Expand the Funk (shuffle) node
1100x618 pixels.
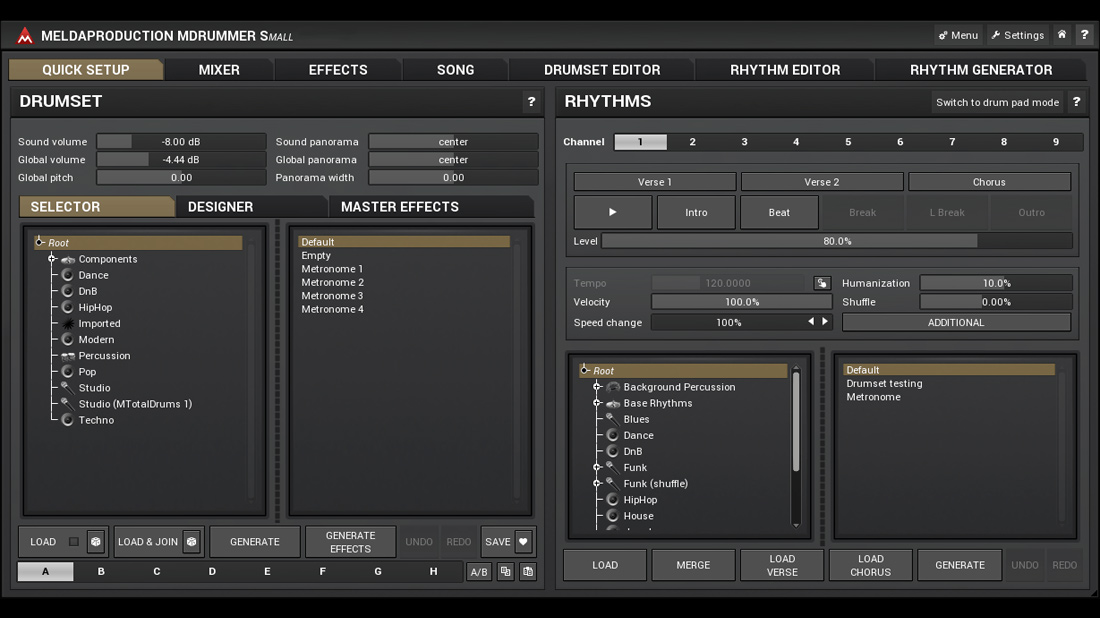(x=597, y=483)
